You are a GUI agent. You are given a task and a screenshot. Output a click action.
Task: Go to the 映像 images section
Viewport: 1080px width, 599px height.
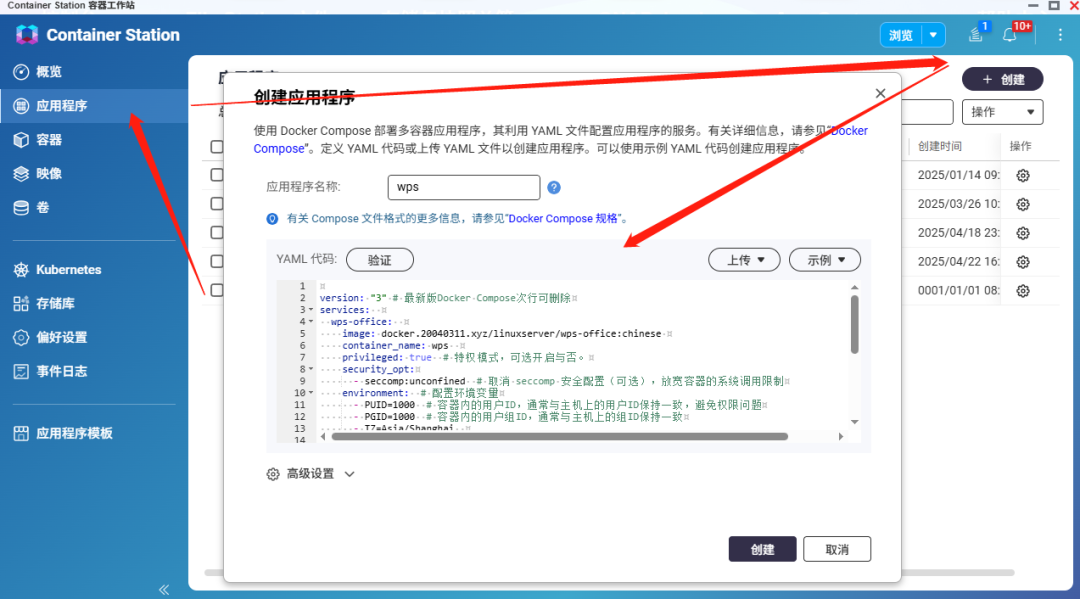point(49,174)
